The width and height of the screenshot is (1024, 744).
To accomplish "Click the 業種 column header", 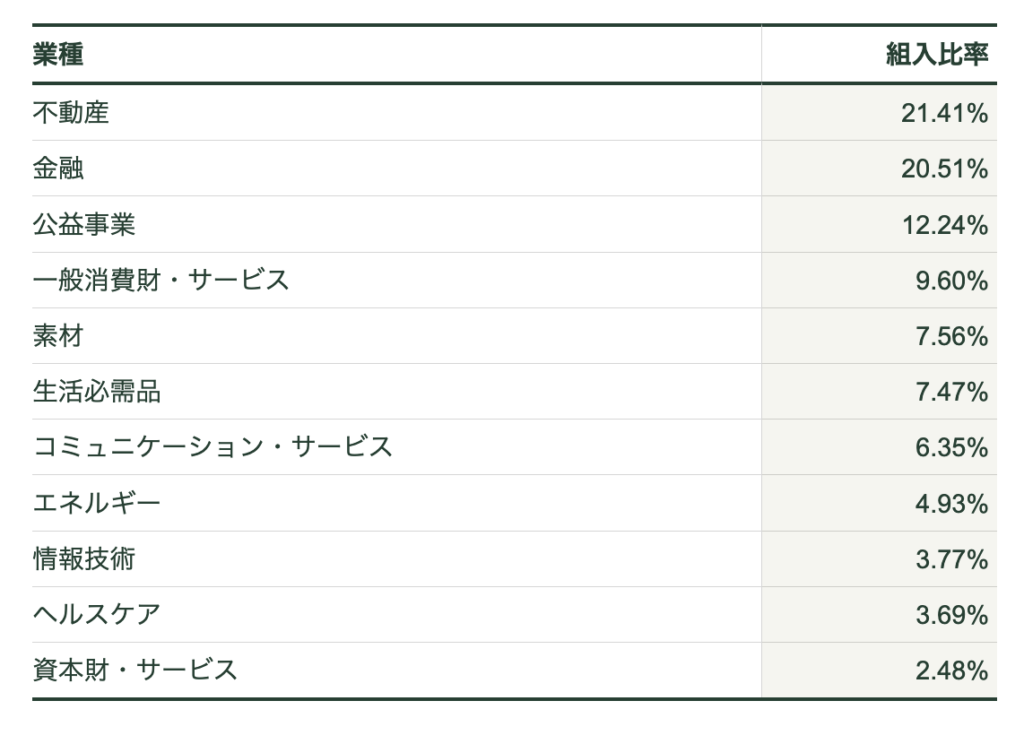I will pos(58,55).
